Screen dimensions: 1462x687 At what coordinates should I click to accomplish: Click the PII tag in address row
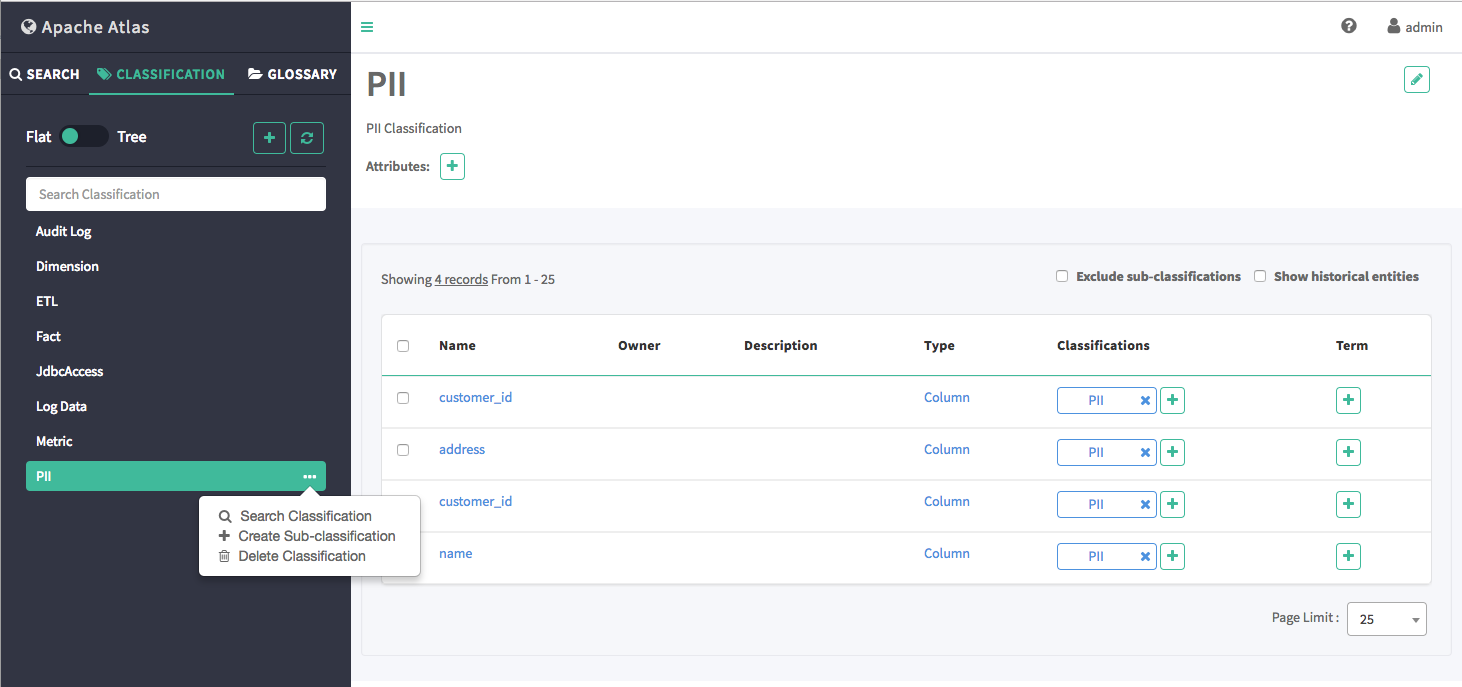(x=1096, y=452)
